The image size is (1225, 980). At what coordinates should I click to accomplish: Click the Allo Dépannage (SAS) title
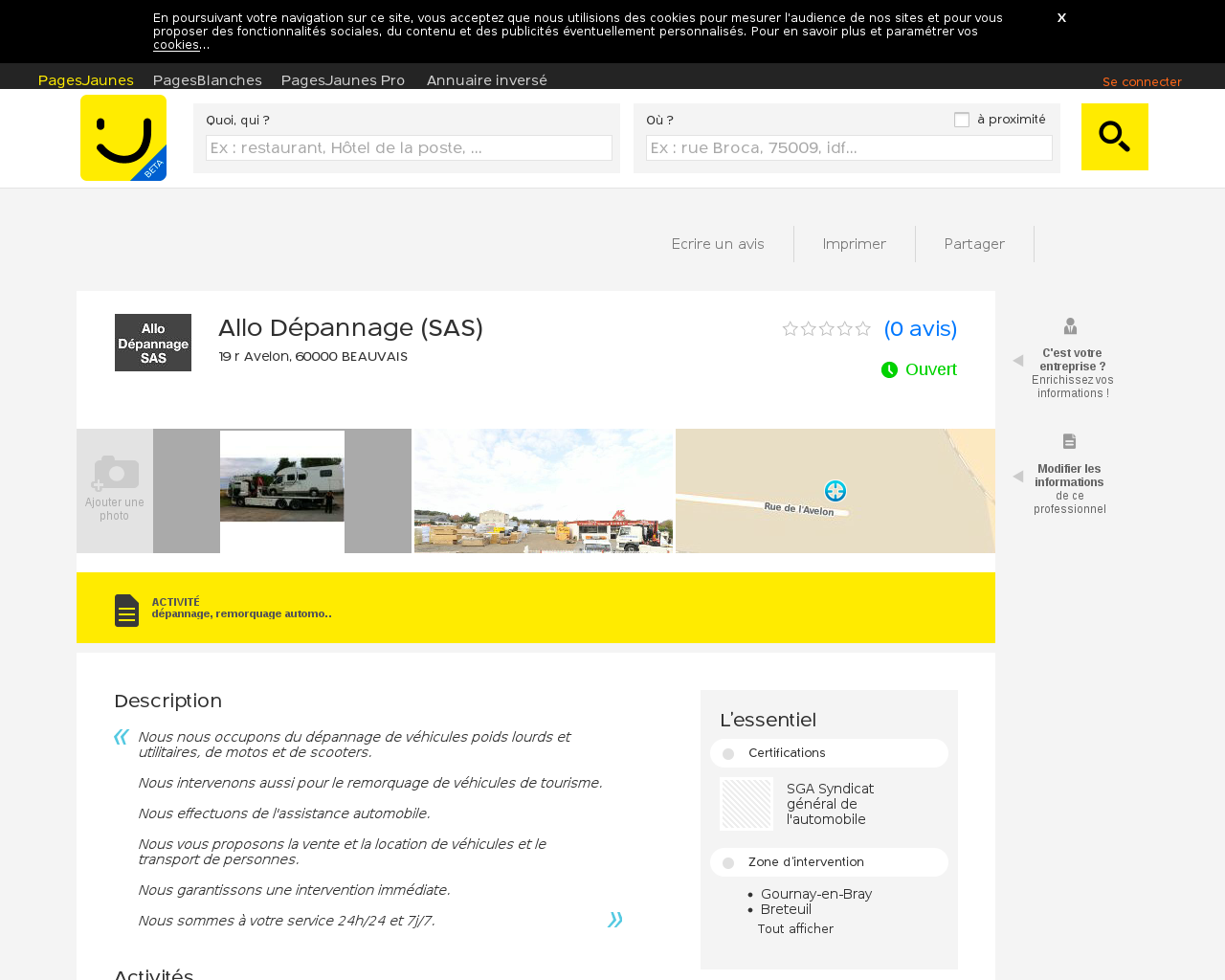tap(350, 327)
